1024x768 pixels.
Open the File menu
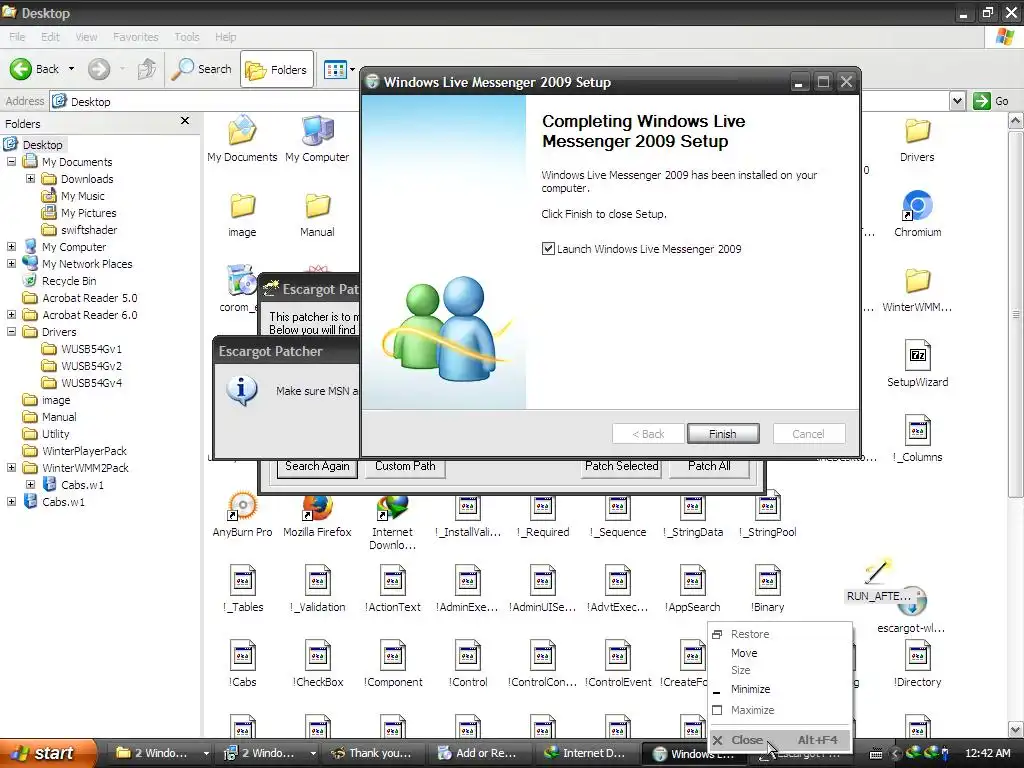[x=17, y=37]
